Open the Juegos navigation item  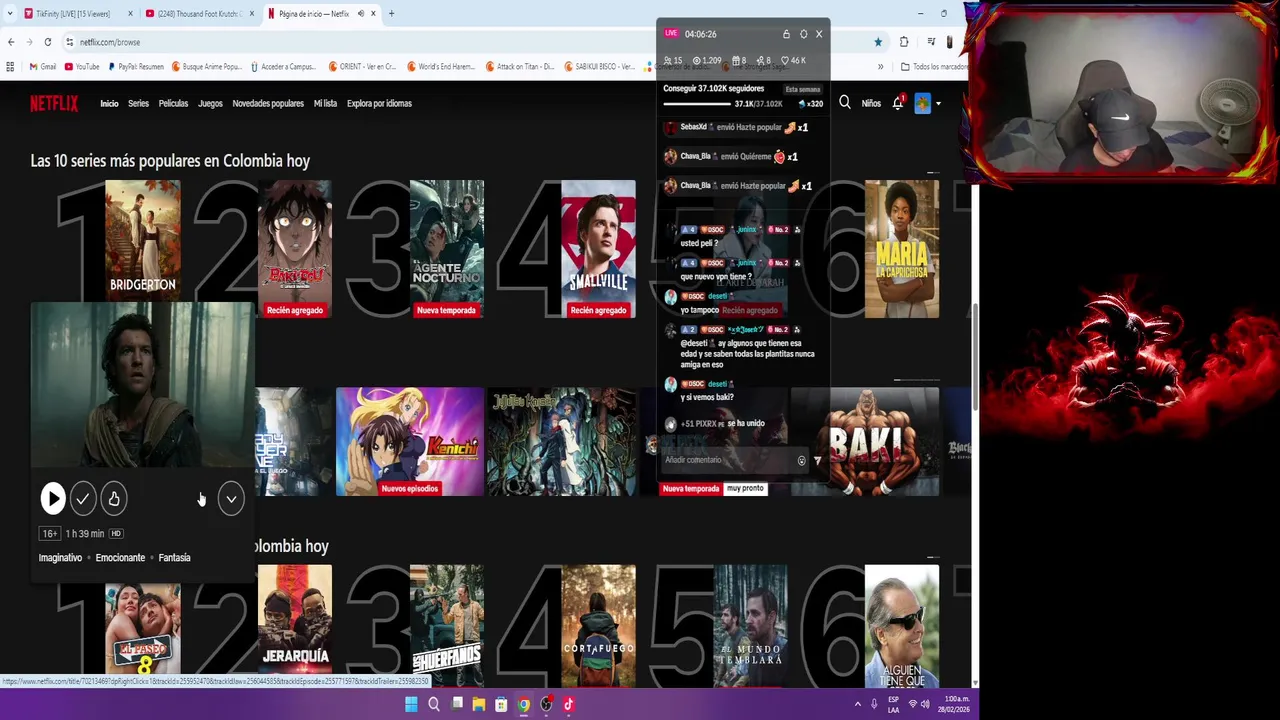(210, 103)
